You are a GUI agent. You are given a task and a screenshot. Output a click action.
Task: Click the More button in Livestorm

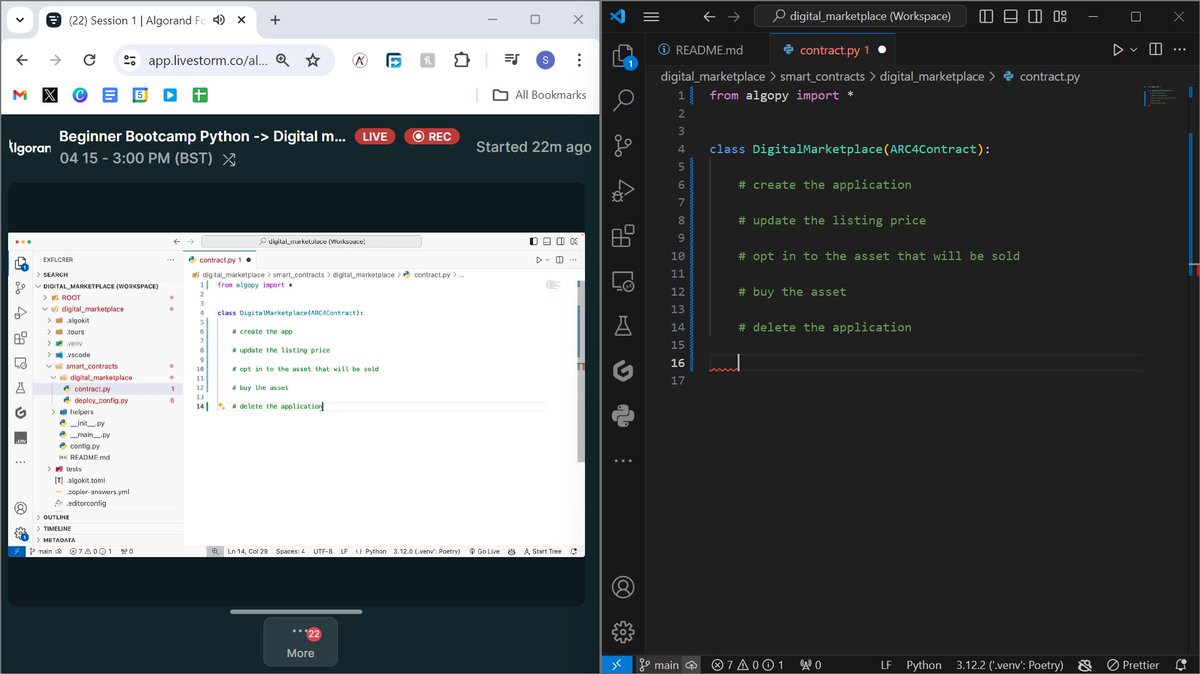300,642
